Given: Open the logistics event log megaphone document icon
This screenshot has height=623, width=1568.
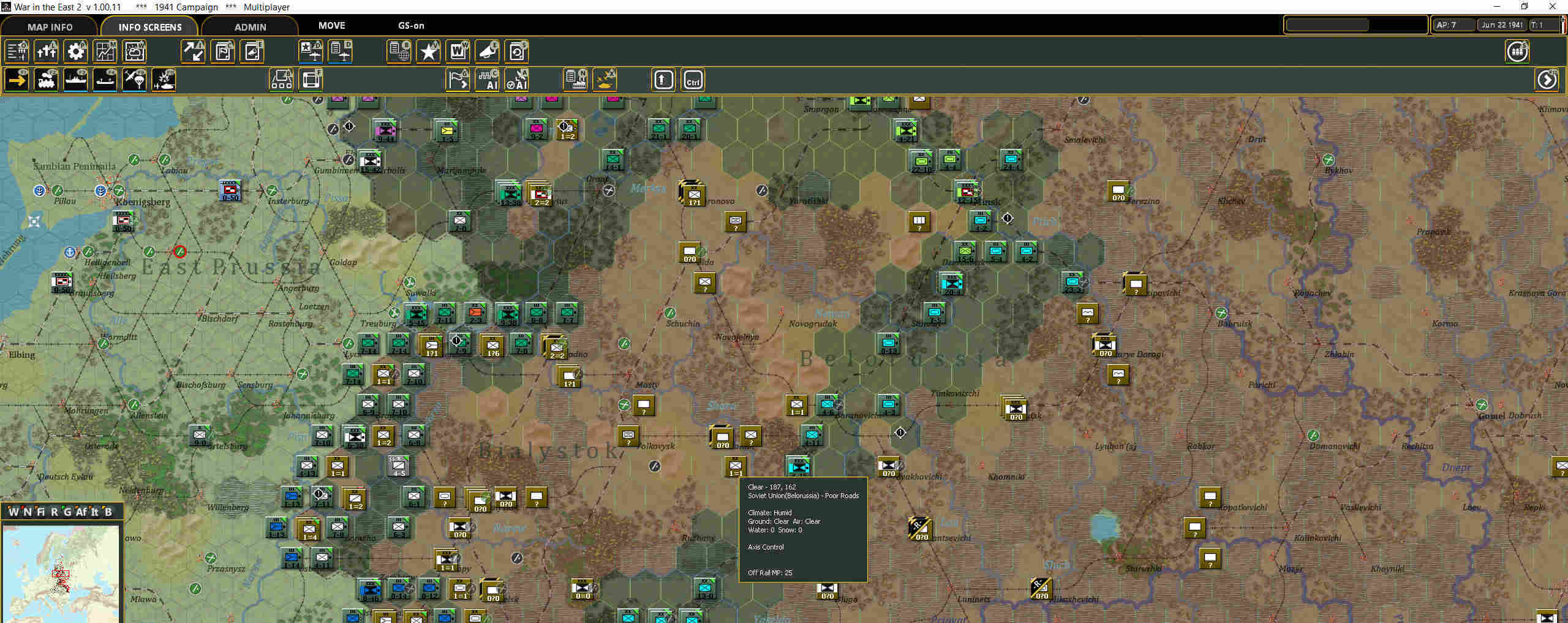Looking at the screenshot, I should pyautogui.click(x=252, y=51).
